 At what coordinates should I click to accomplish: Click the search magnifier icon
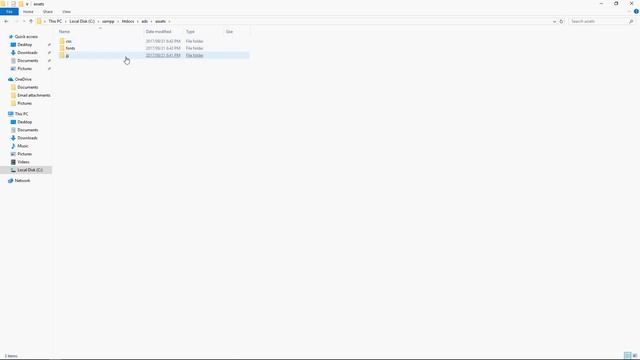tap(631, 21)
